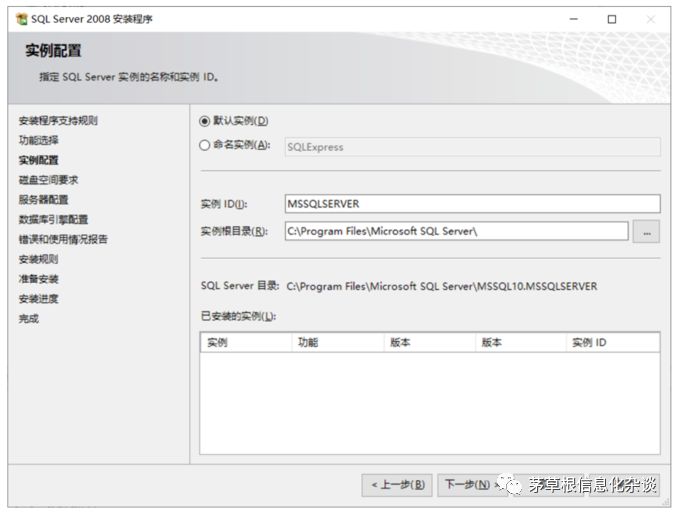Click the 已安装的实例(L) label
678x514 pixels.
[238, 316]
